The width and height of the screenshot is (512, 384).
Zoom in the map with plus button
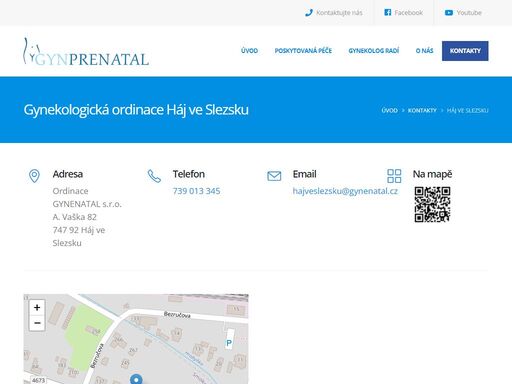(37, 307)
